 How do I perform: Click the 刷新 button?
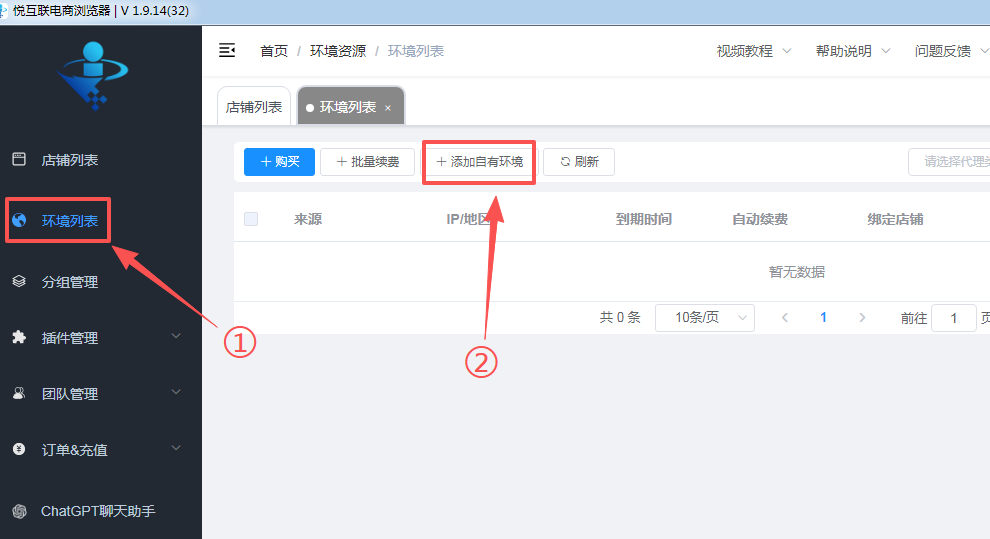point(579,162)
